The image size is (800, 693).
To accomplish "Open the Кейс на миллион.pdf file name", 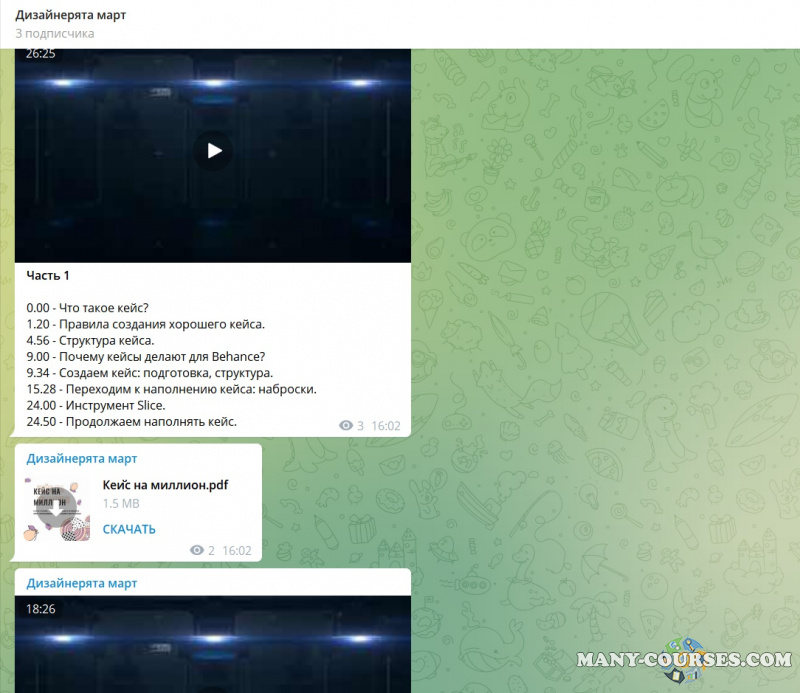I will 165,485.
